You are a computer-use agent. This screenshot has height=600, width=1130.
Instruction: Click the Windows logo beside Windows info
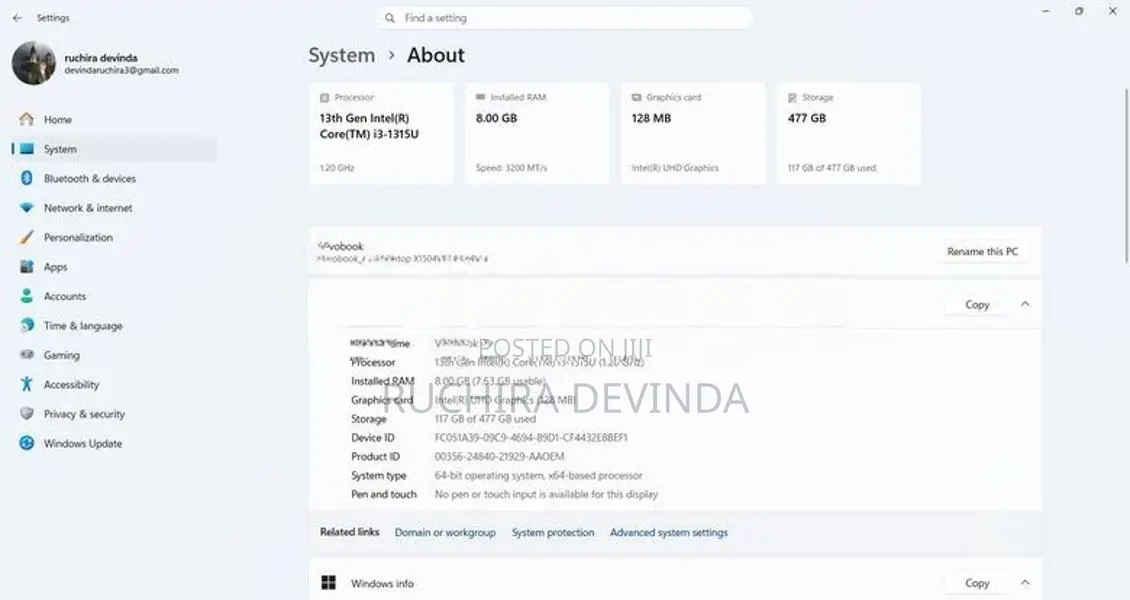point(329,583)
